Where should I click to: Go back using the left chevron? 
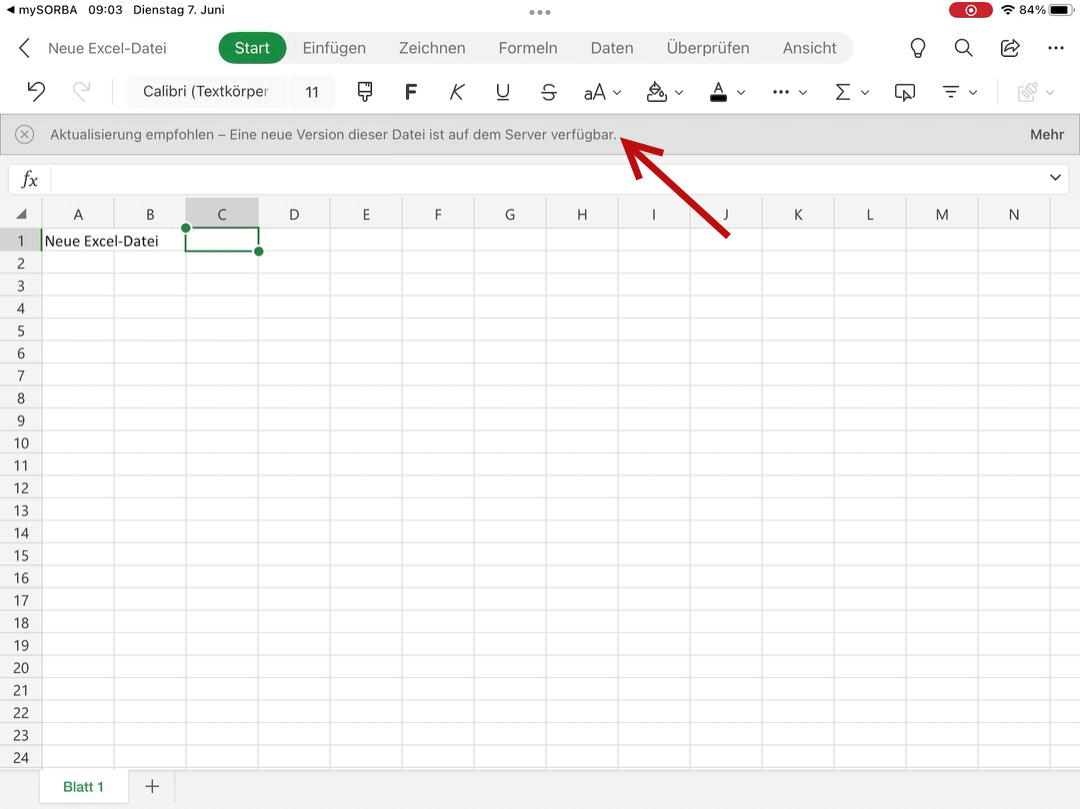click(25, 48)
